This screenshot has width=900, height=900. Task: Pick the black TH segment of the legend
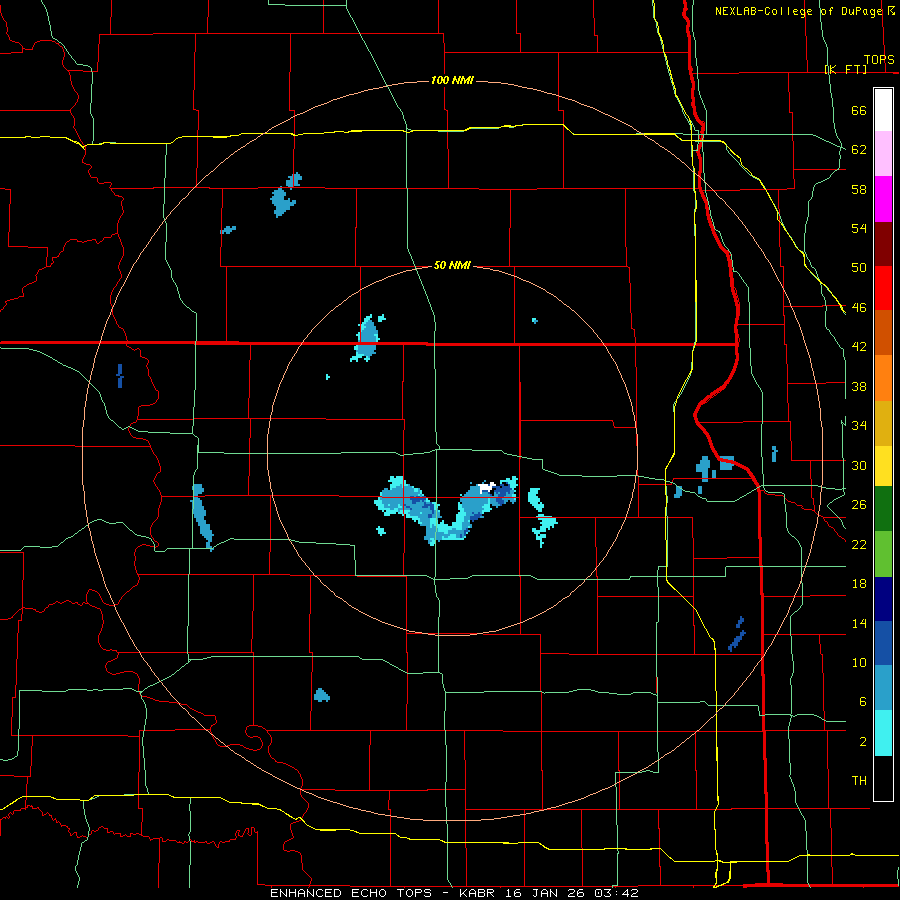[883, 778]
